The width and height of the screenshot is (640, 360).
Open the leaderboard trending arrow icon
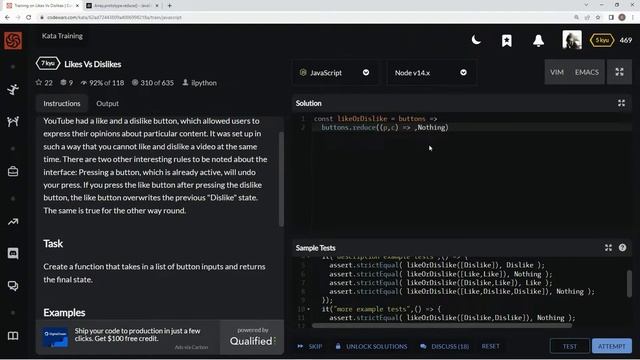tap(13, 222)
